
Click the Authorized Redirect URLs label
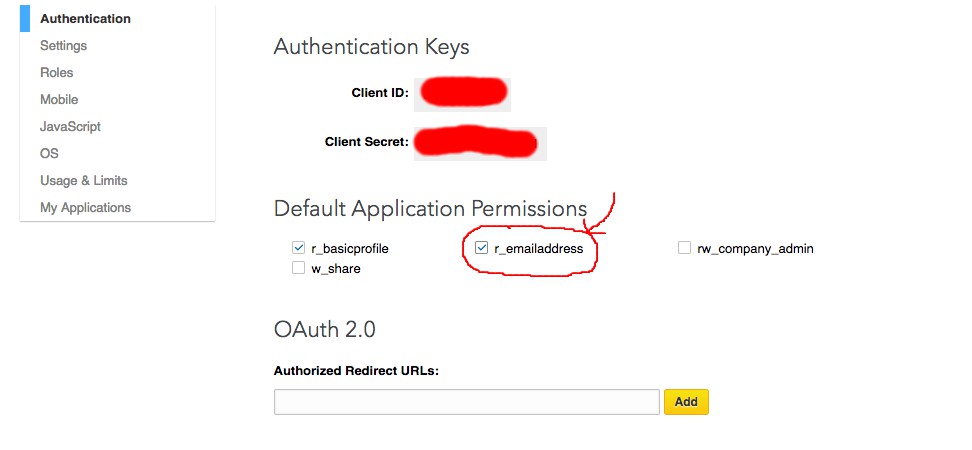356,371
